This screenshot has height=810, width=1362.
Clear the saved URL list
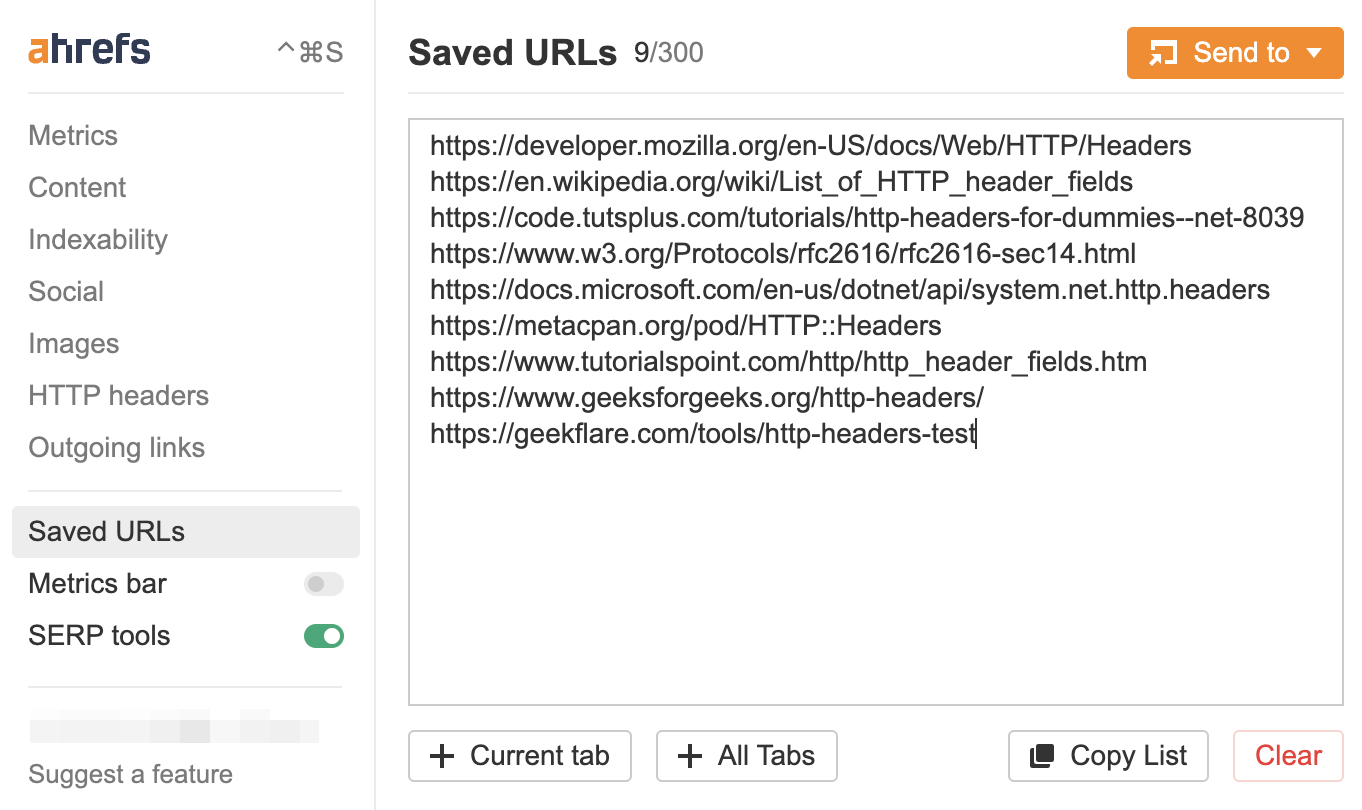(x=1287, y=756)
